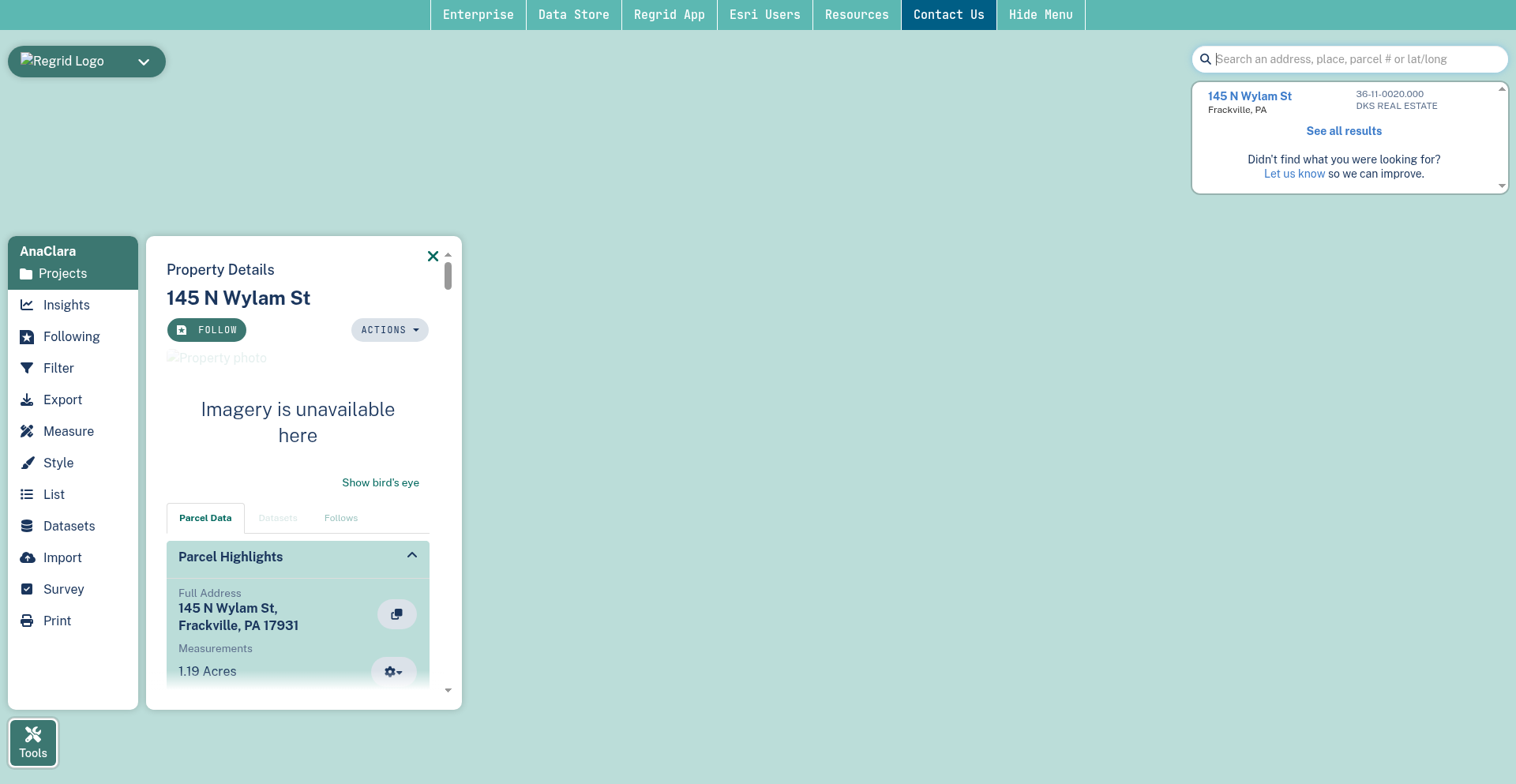Viewport: 1516px width, 784px height.
Task: Select the Measure ruler tool
Action: tap(27, 431)
